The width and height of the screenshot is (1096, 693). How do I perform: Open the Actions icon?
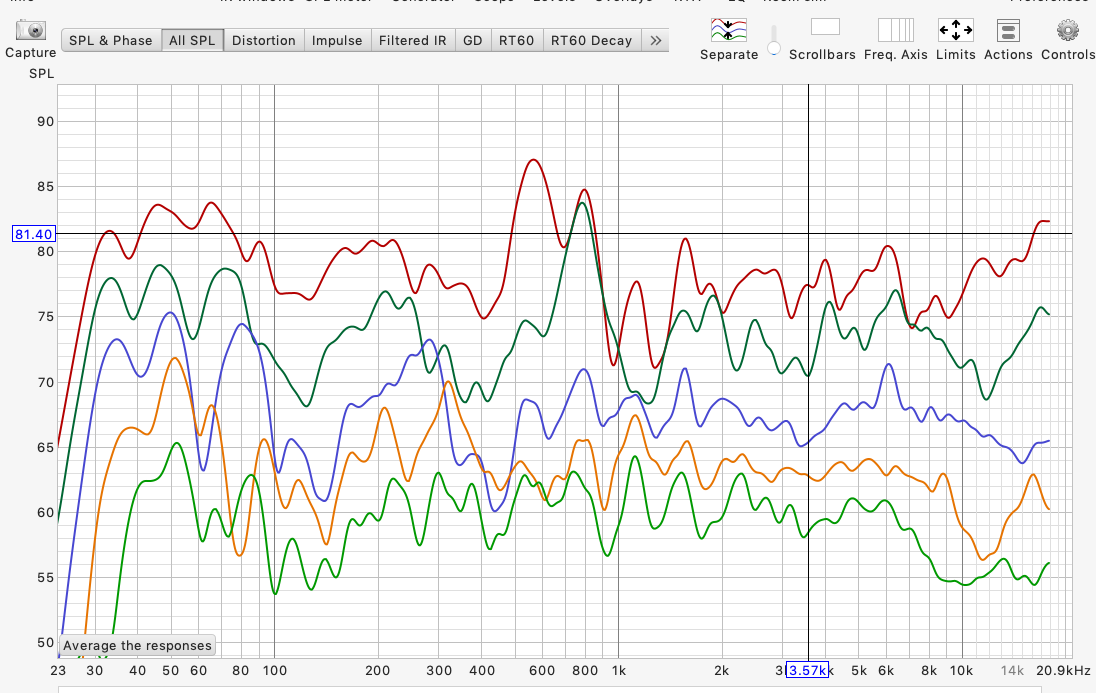pyautogui.click(x=1008, y=31)
